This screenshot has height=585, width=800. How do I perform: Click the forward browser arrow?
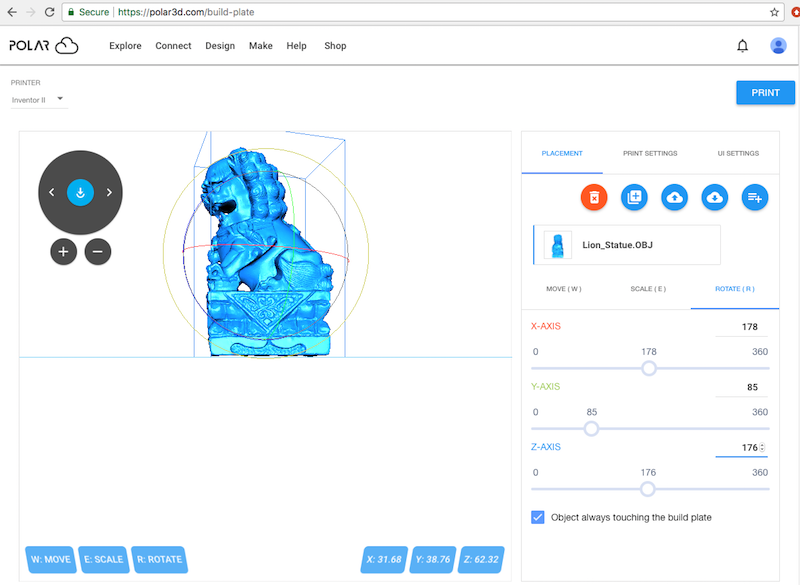[31, 12]
